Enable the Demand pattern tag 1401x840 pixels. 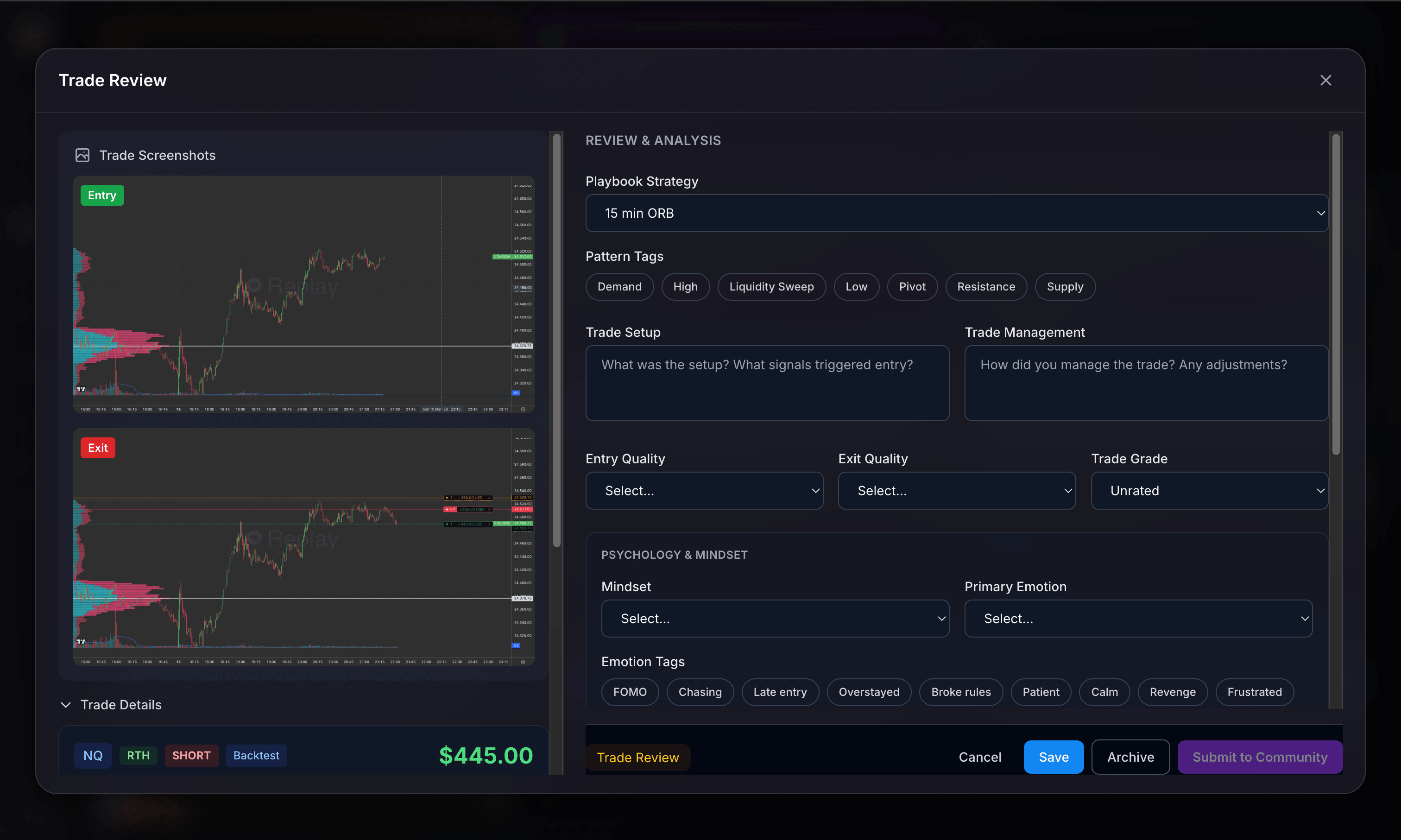[619, 286]
